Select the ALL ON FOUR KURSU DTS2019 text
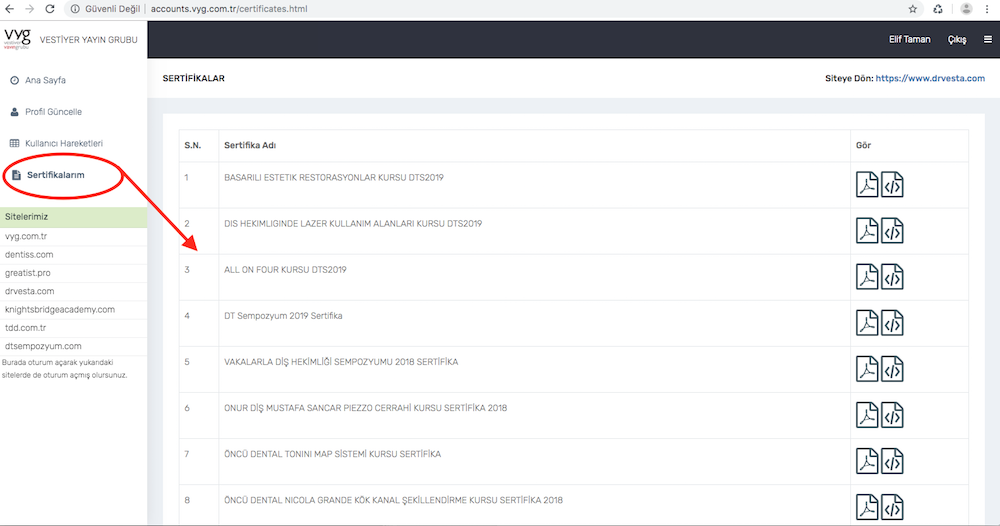The image size is (1000, 526). point(285,270)
